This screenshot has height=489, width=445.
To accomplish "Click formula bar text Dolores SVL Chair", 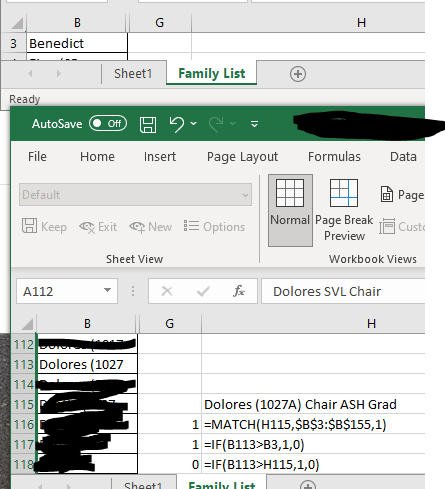I will [x=327, y=292].
